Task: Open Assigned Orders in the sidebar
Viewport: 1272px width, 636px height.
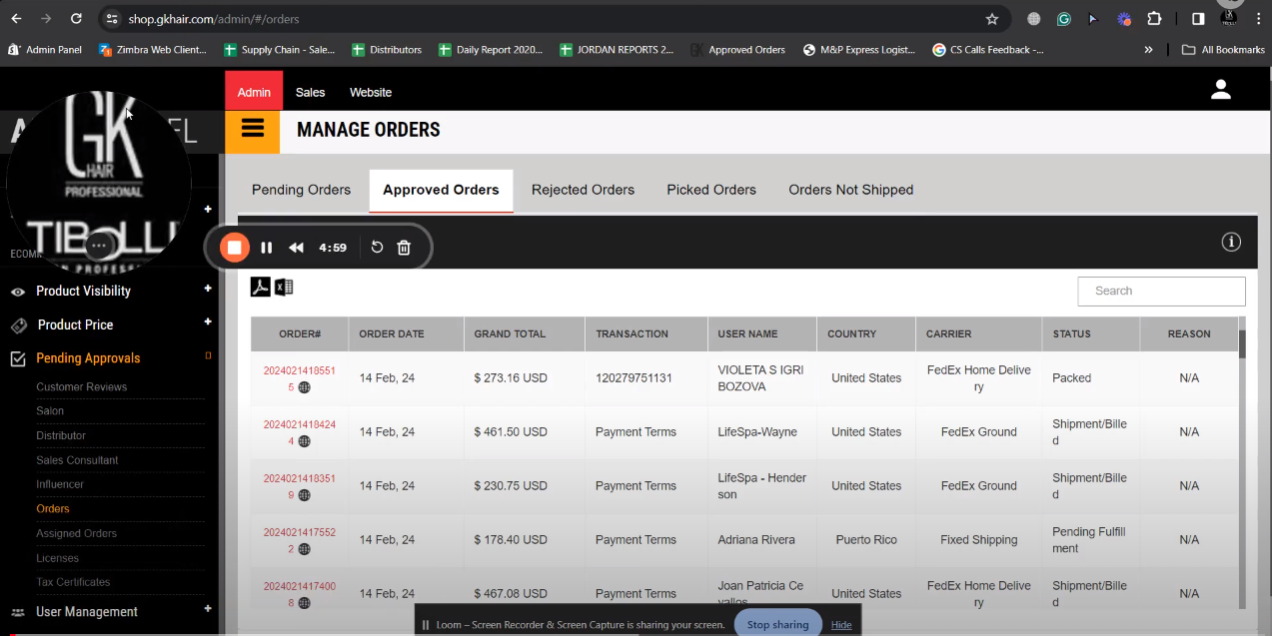Action: pyautogui.click(x=76, y=534)
